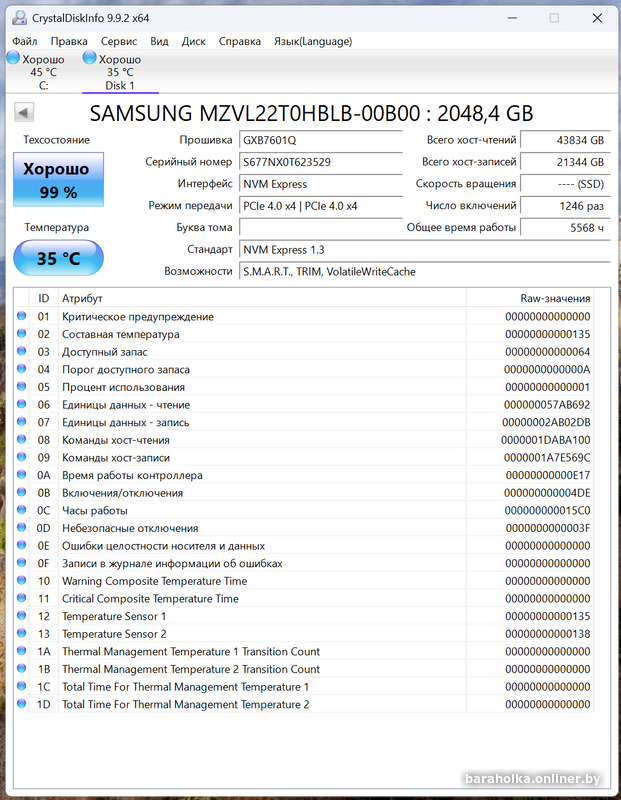Click status dot for Единицы данных - запись
This screenshot has height=800, width=621.
point(21,421)
